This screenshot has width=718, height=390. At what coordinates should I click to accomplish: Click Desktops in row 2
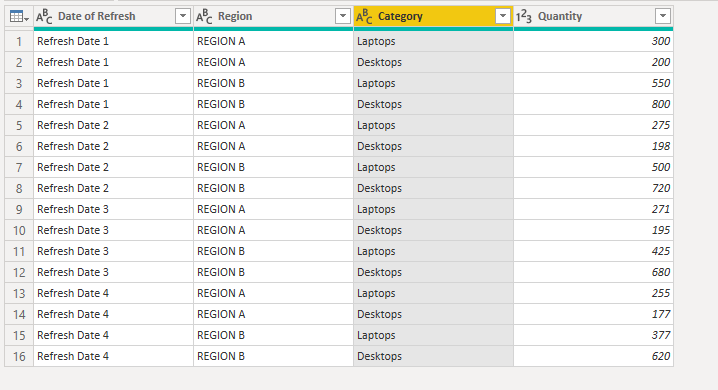point(379,63)
